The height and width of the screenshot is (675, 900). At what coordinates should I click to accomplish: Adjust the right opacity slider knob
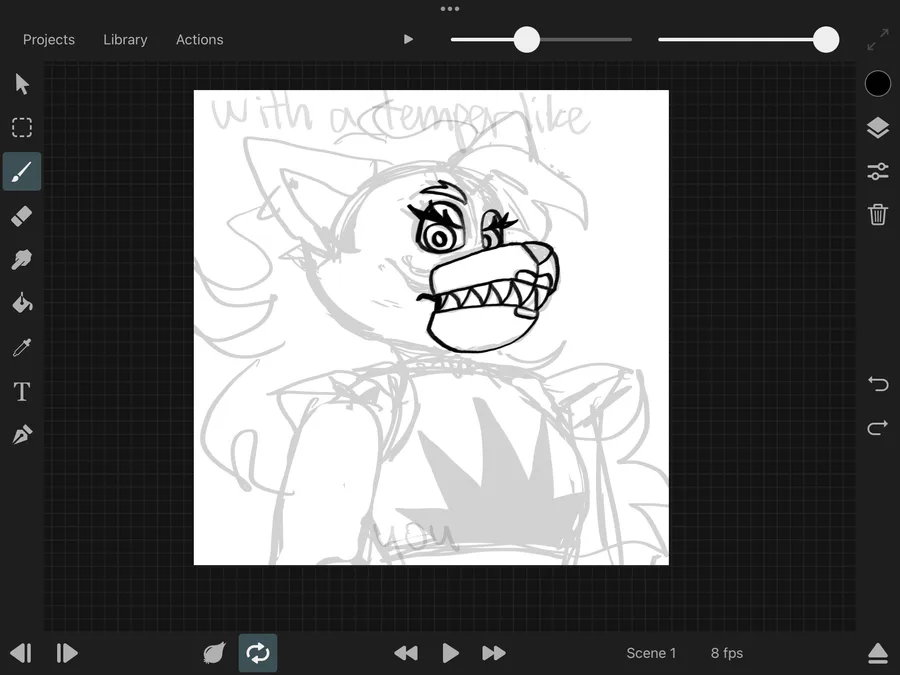click(x=826, y=40)
